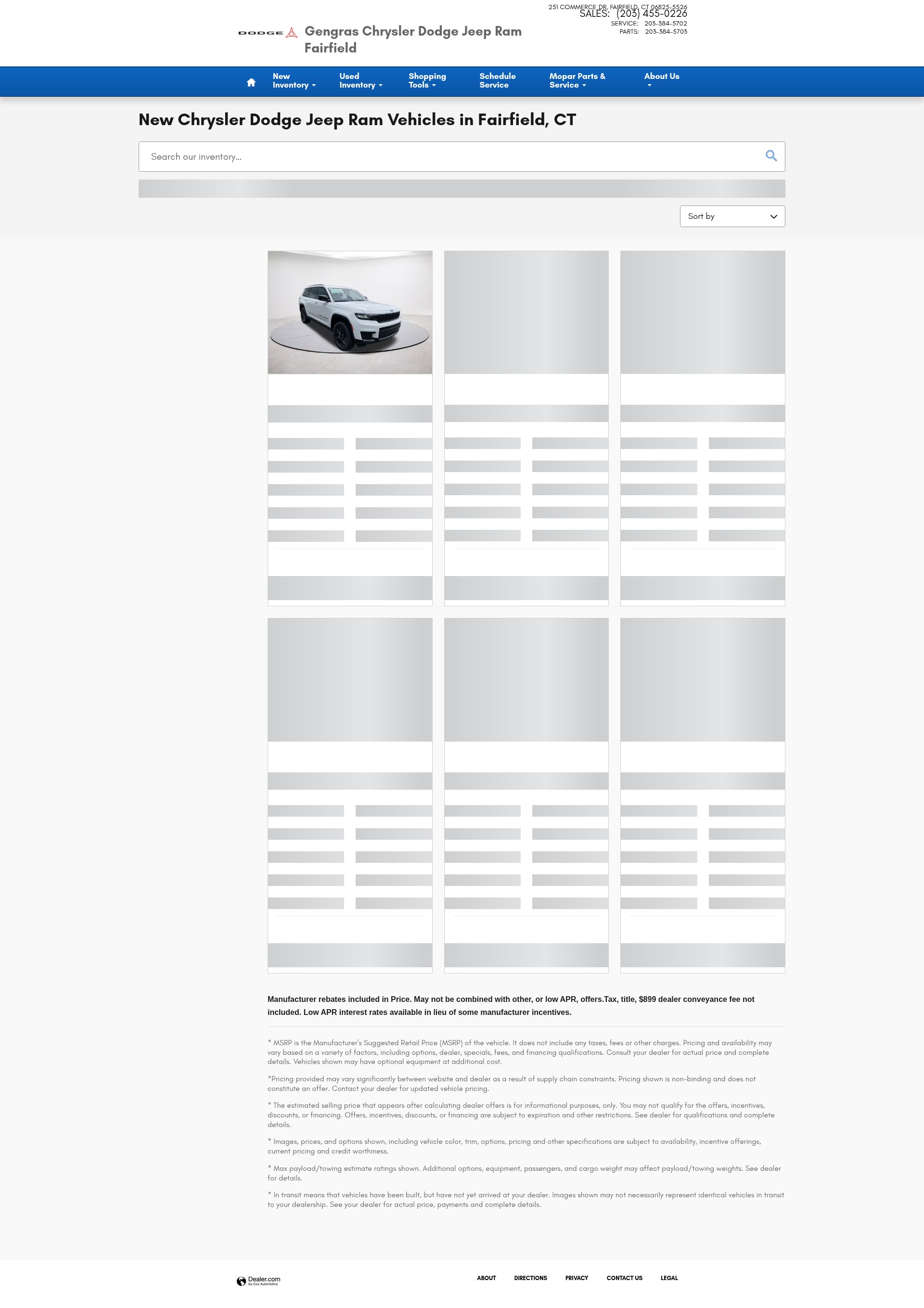
Task: Open the About Us dropdown
Action: coord(661,81)
